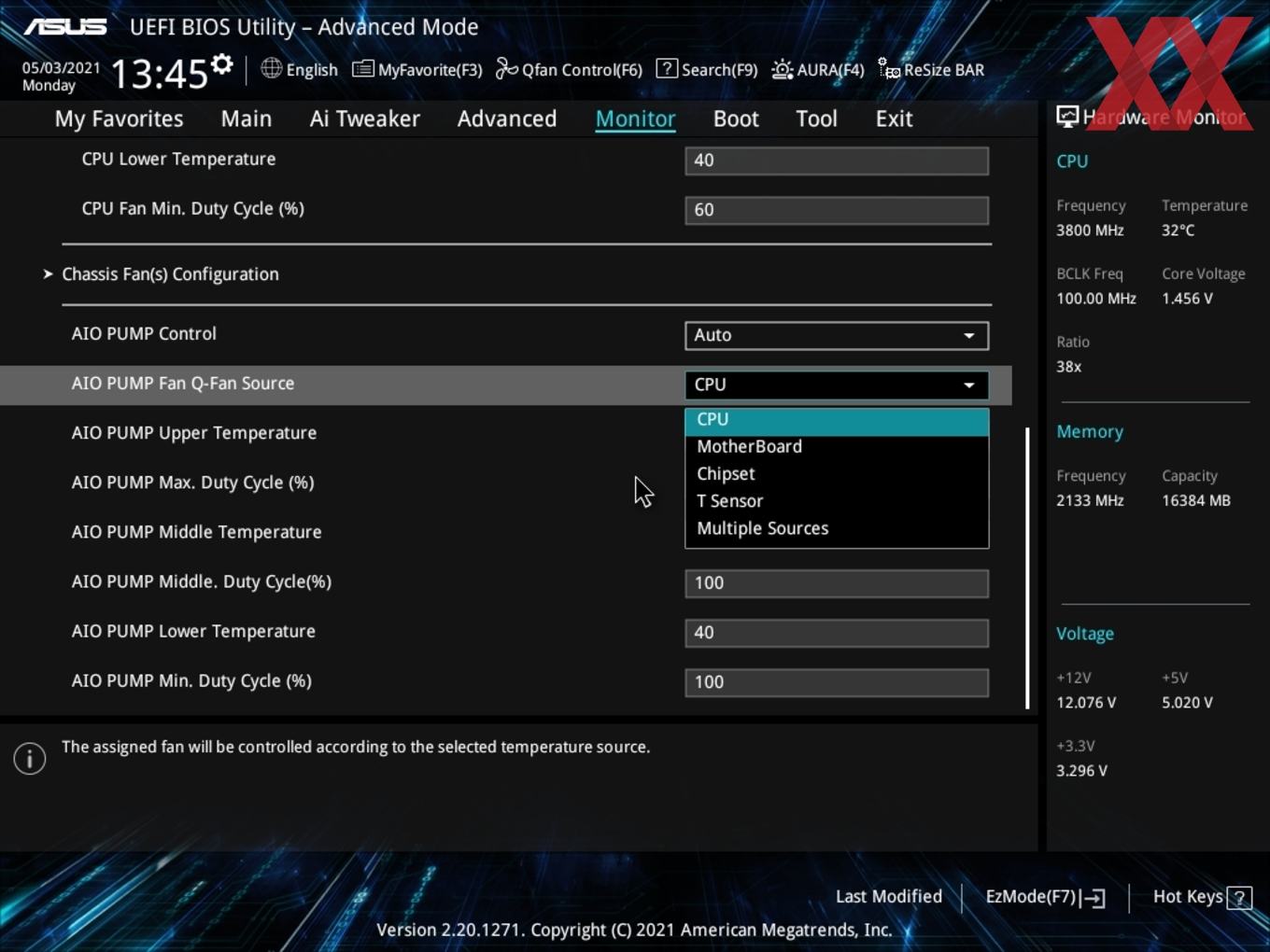Click the AIO PUMP Min. Duty Cycle field
This screenshot has width=1270, height=952.
837,682
